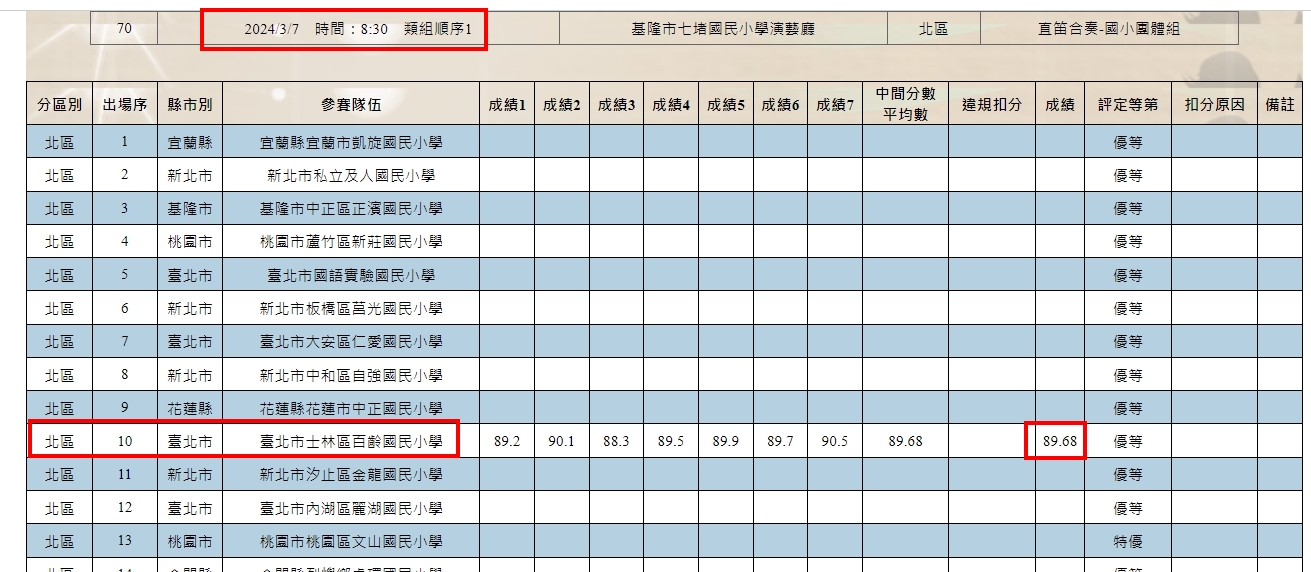Click the 成績4 column header
1311x572 pixels.
pos(670,104)
